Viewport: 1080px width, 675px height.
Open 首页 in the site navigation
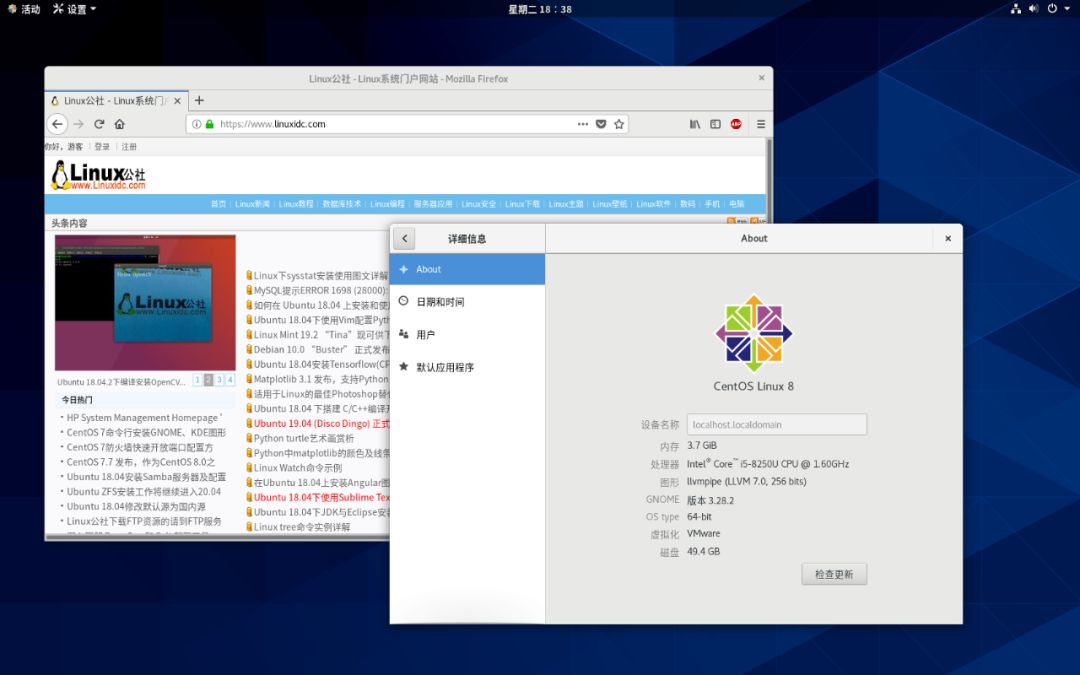pos(218,204)
